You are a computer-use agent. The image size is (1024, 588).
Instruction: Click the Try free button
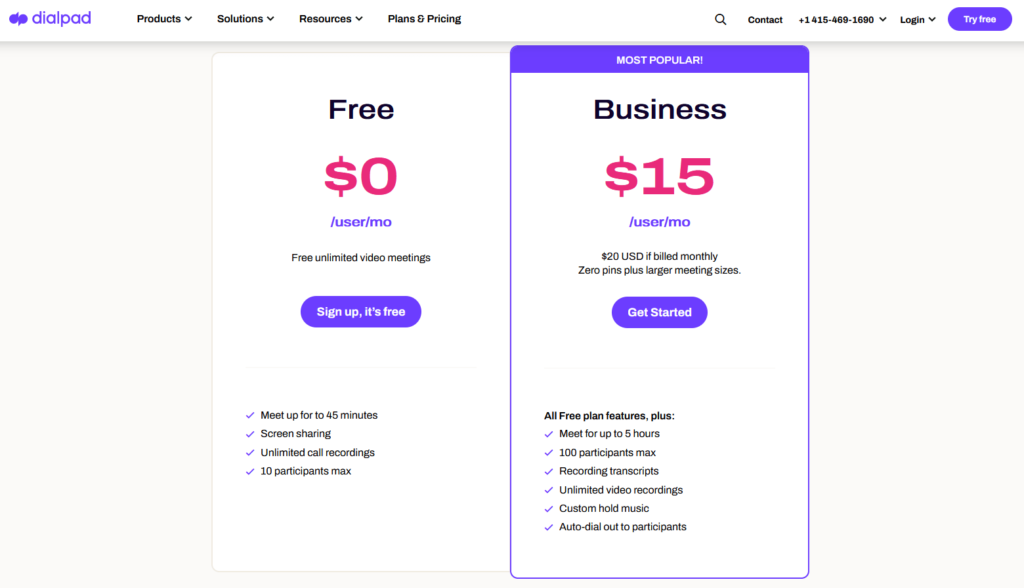(x=980, y=19)
